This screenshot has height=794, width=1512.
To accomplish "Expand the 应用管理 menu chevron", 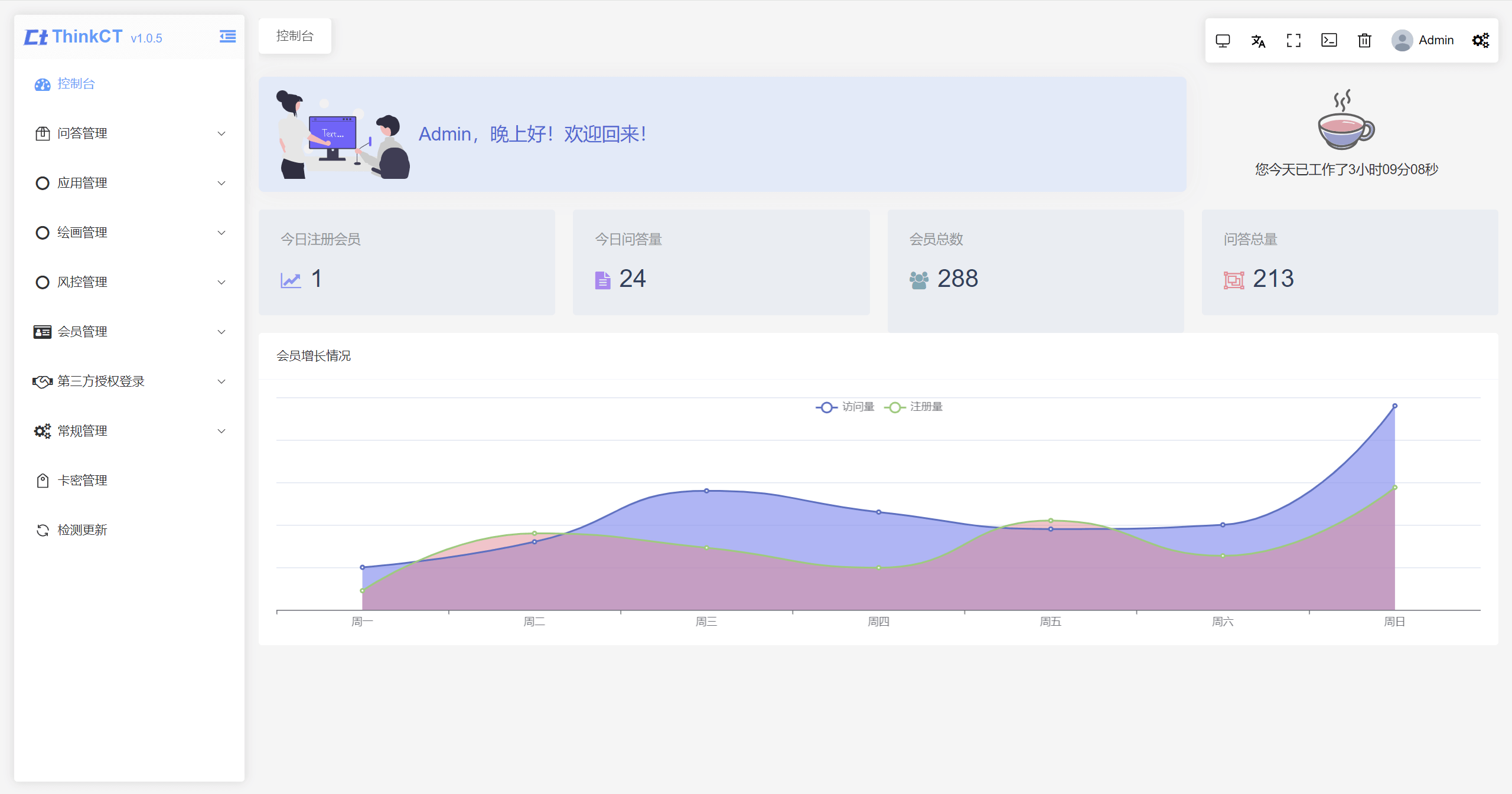I will tap(221, 183).
